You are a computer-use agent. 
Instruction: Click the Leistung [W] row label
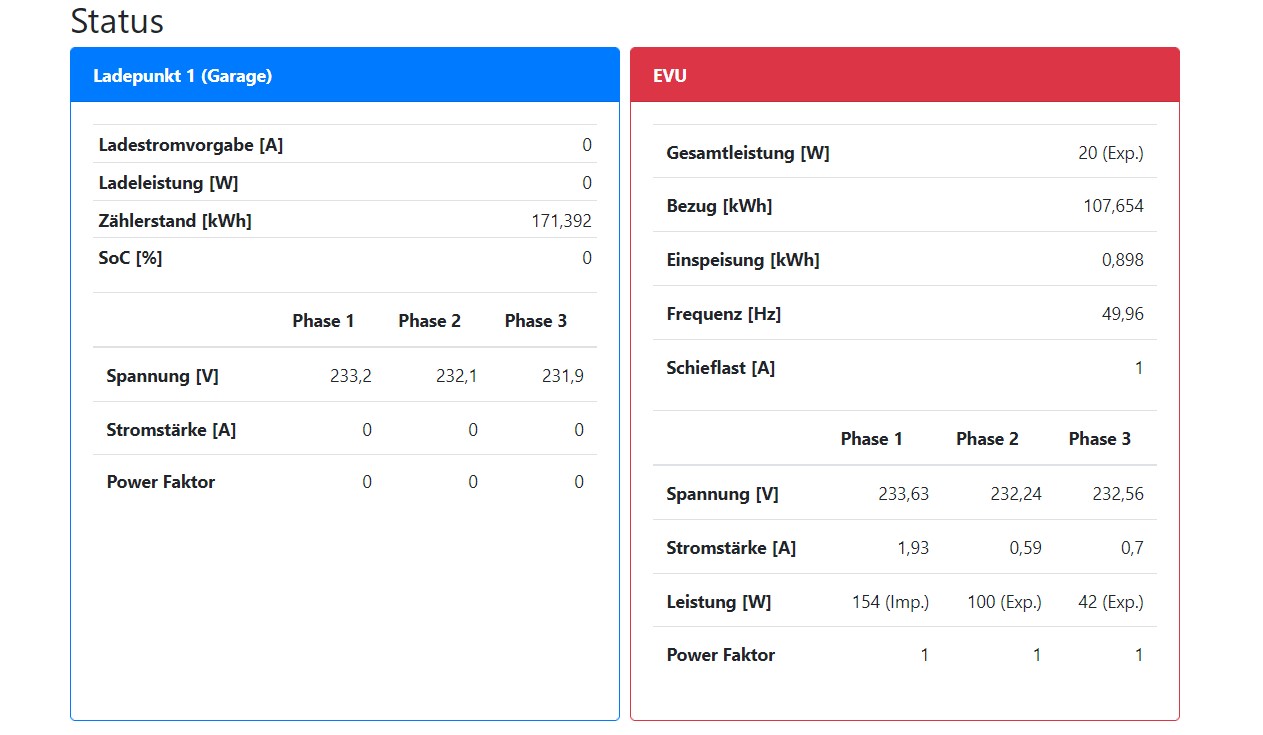719,602
